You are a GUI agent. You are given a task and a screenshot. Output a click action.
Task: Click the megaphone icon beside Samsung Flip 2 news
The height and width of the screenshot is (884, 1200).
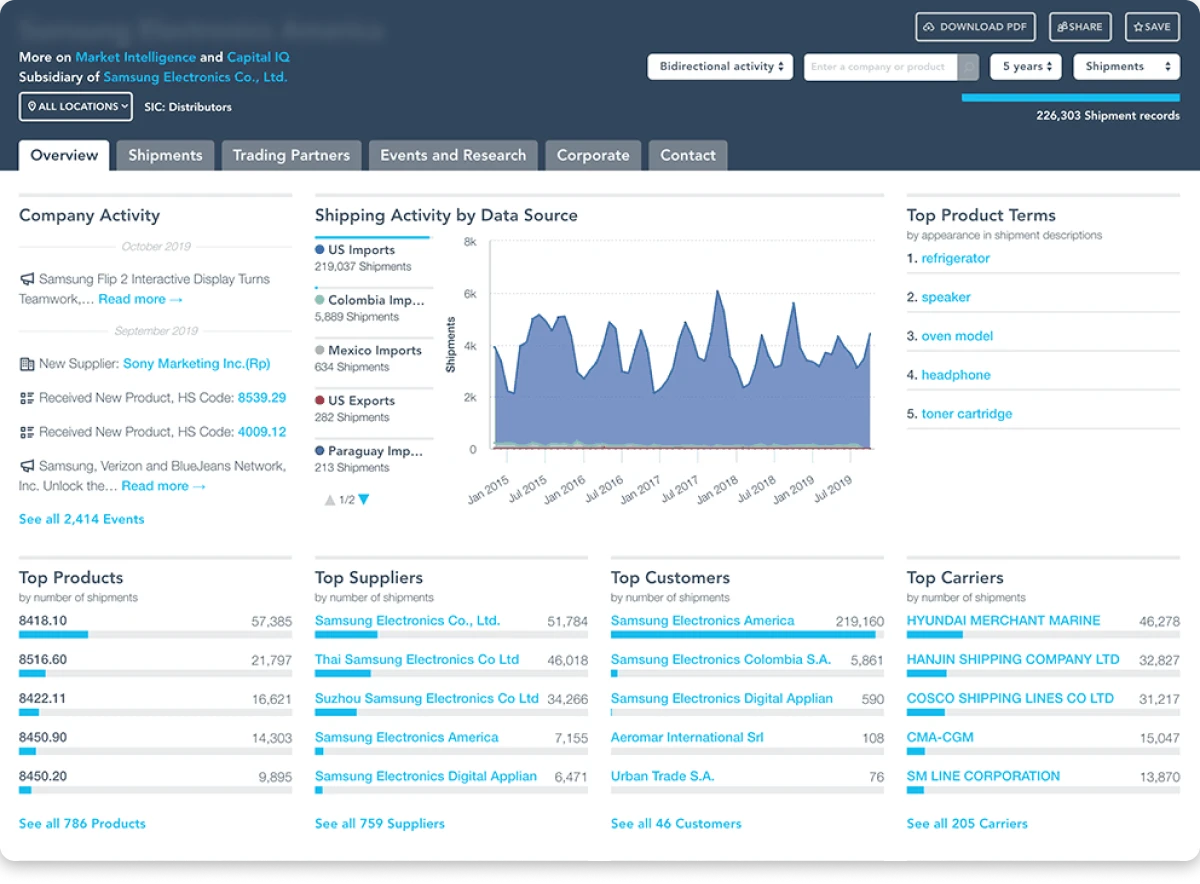pyautogui.click(x=27, y=279)
